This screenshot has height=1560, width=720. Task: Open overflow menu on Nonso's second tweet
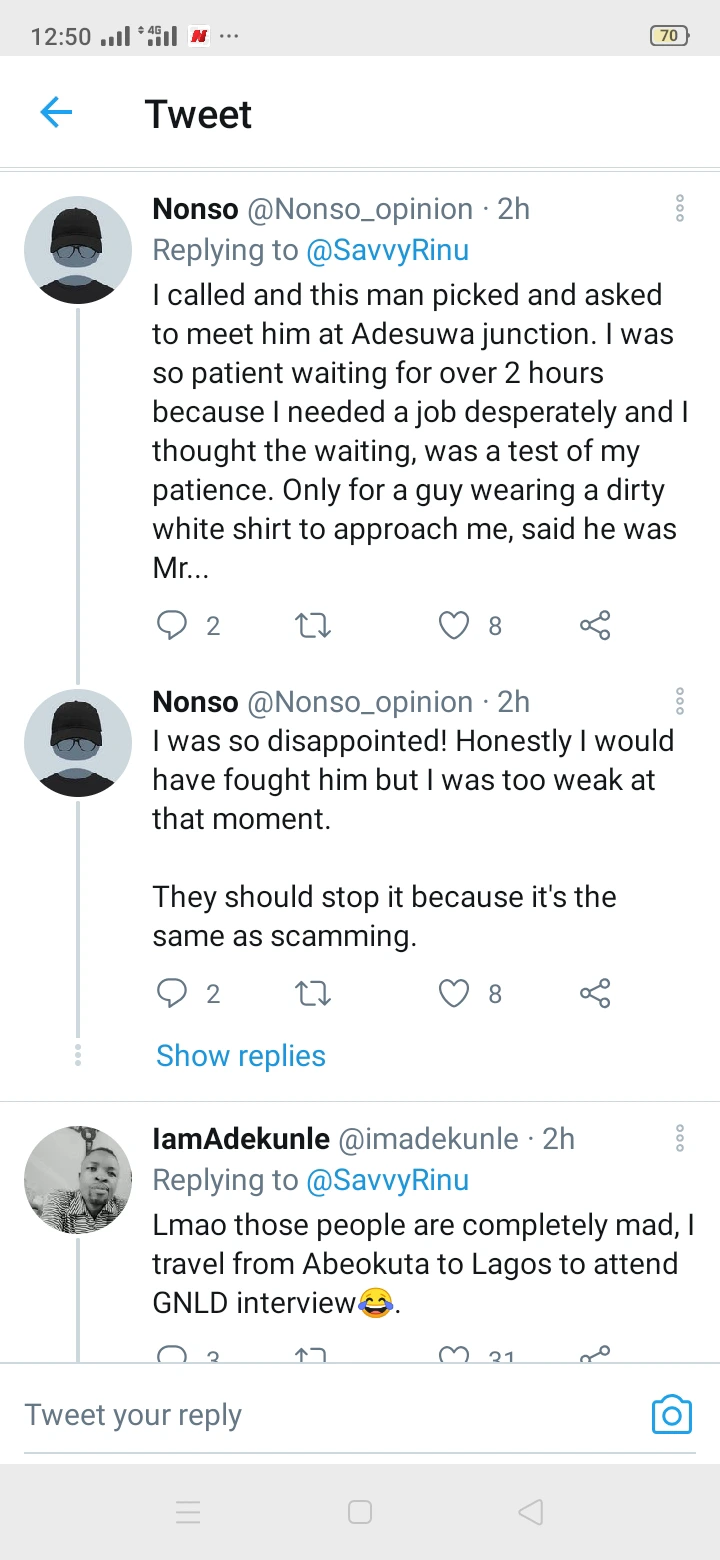[680, 701]
